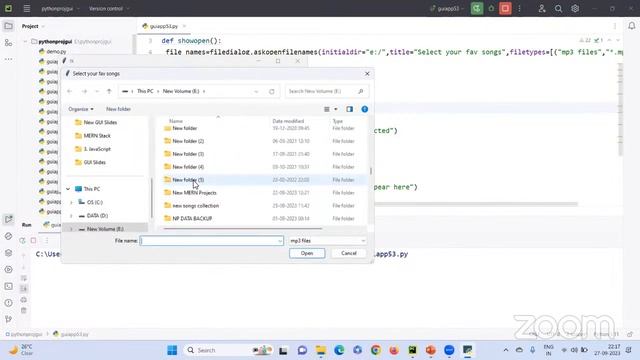The height and width of the screenshot is (360, 640).
Task: Open the Notifications bell icon
Action: click(x=631, y=26)
